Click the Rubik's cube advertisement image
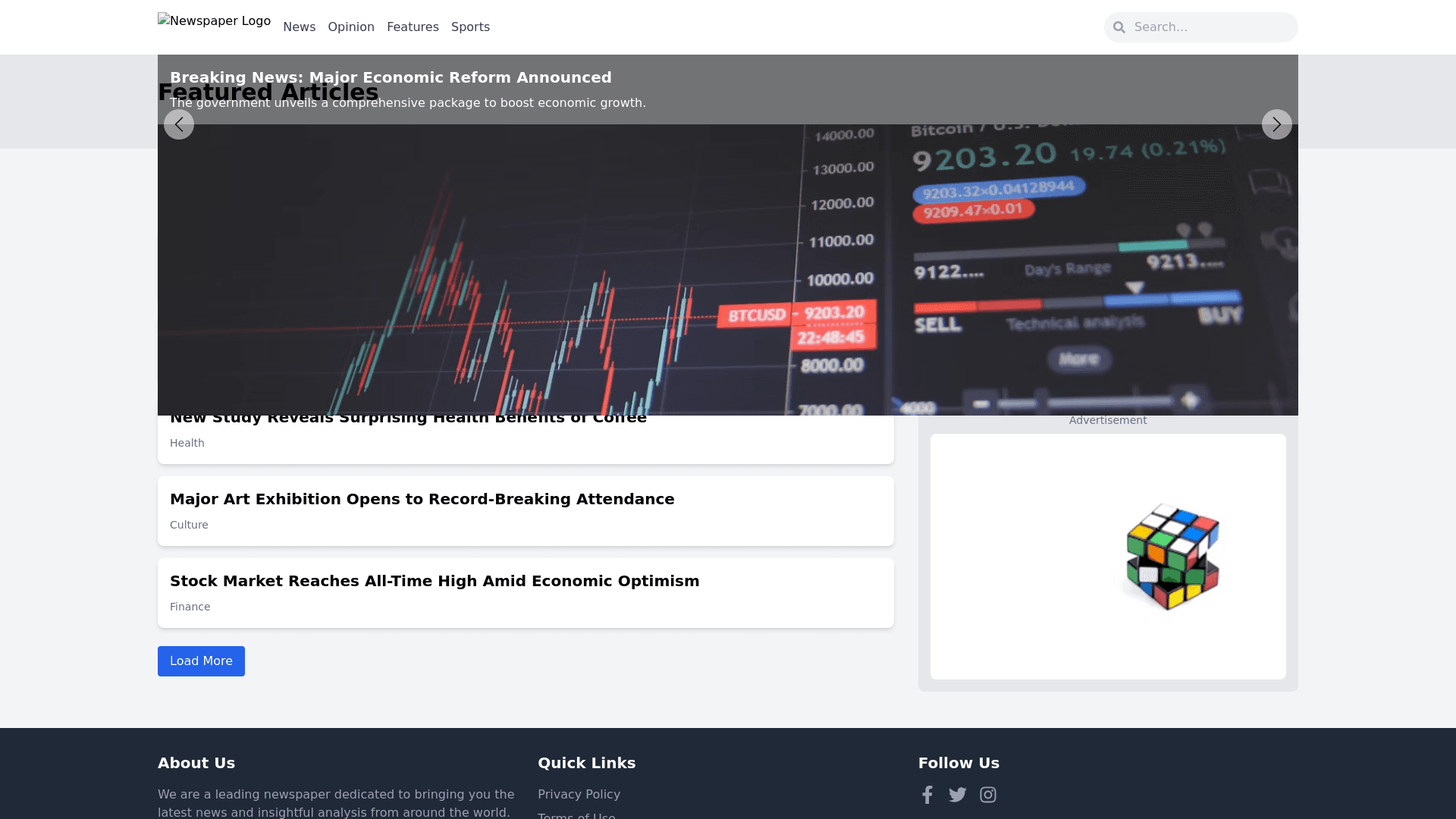The image size is (1456, 819). point(1172,557)
